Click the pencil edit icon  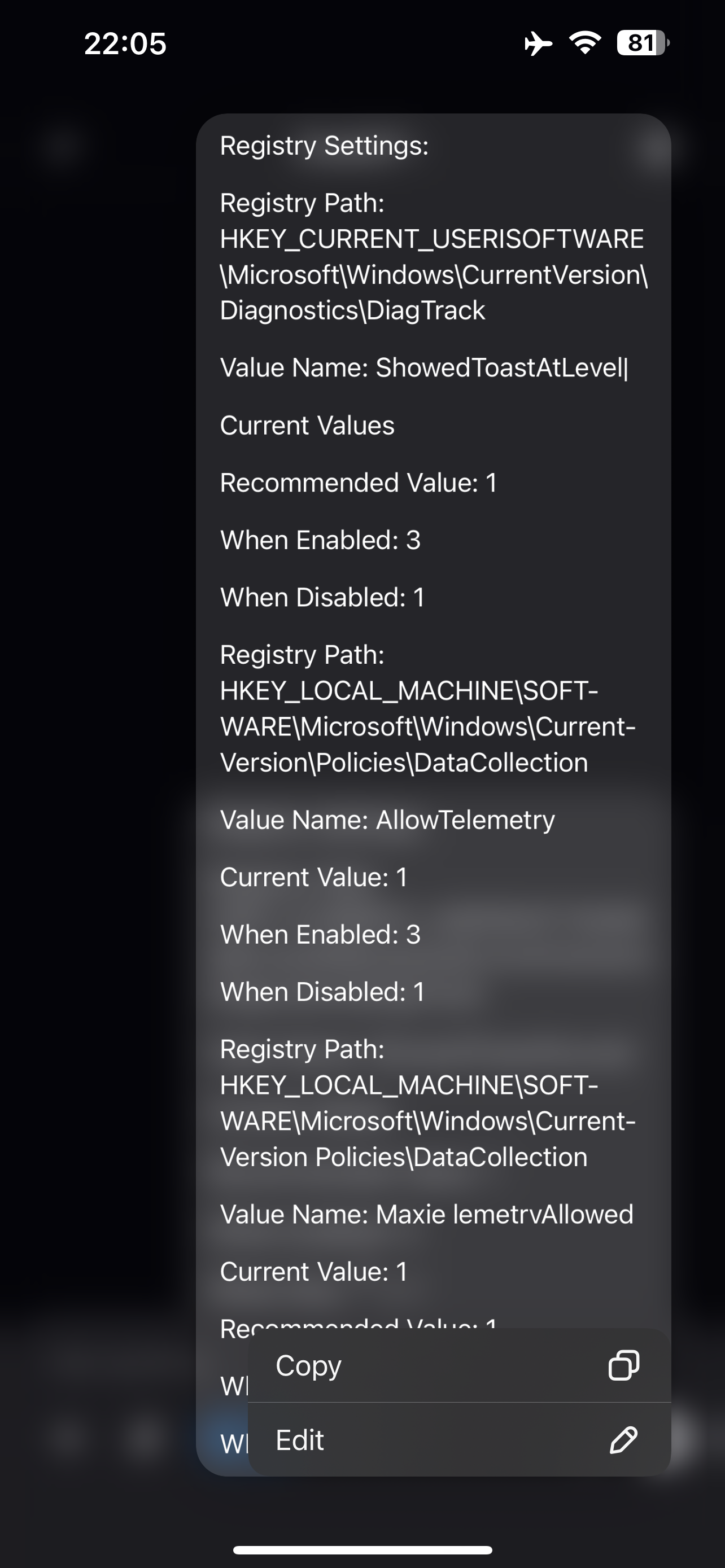click(x=624, y=1440)
